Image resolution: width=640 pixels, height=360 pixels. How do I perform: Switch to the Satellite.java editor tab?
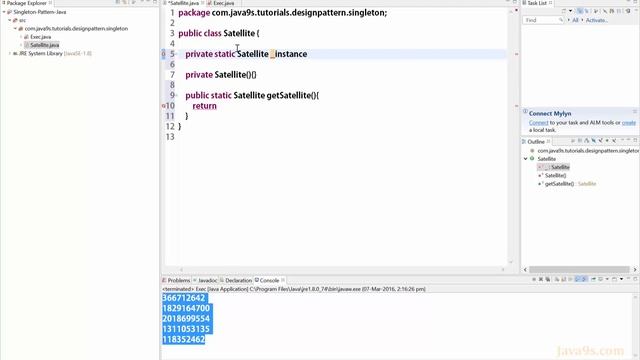pyautogui.click(x=183, y=3)
